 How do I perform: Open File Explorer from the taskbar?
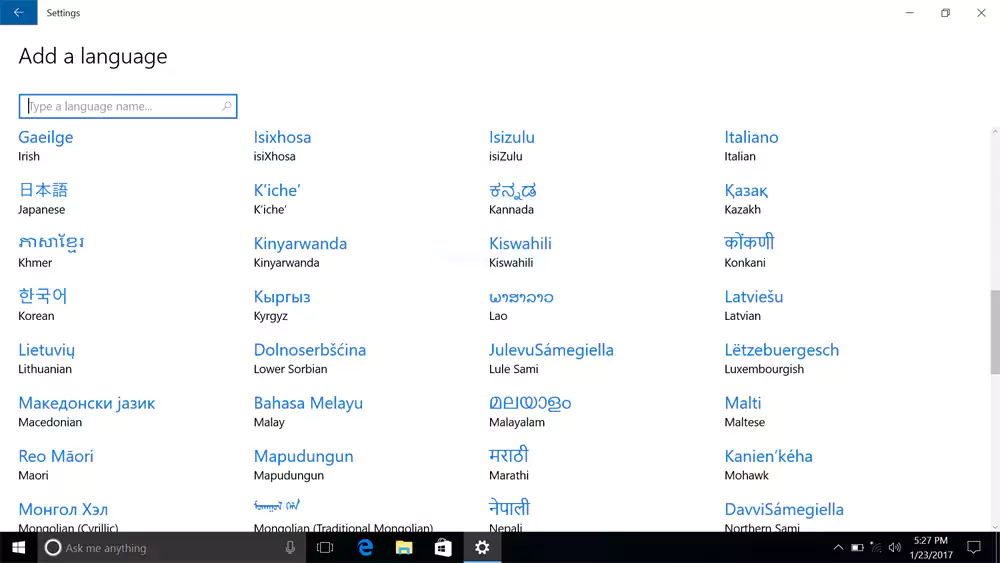coord(404,547)
